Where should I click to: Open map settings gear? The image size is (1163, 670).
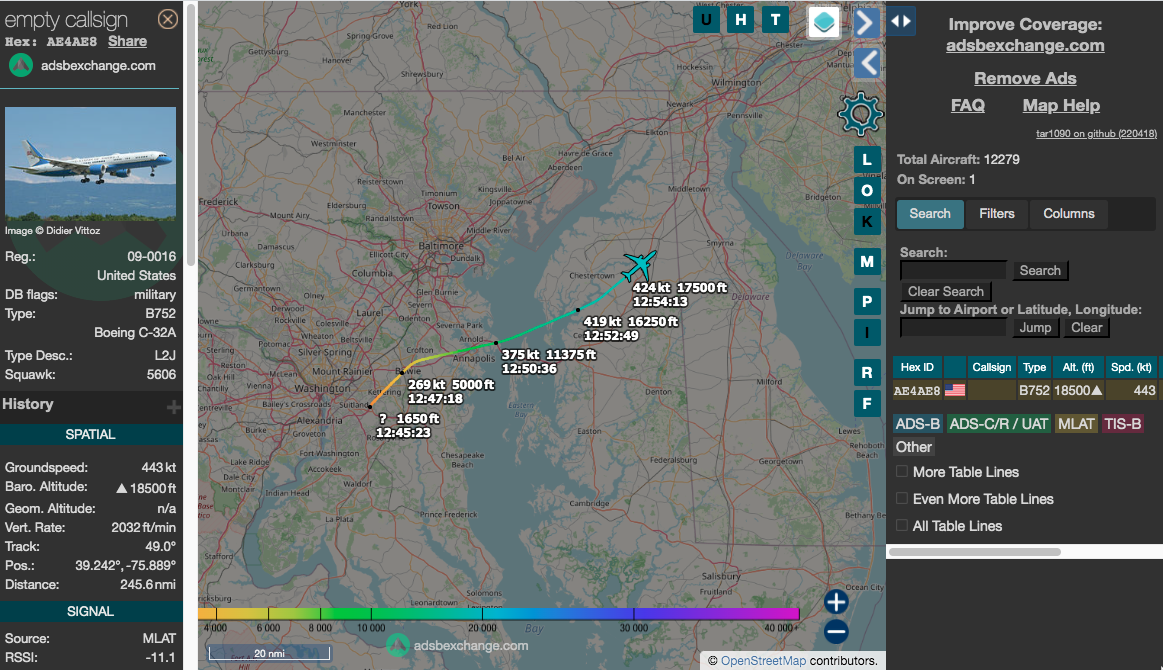coord(860,114)
